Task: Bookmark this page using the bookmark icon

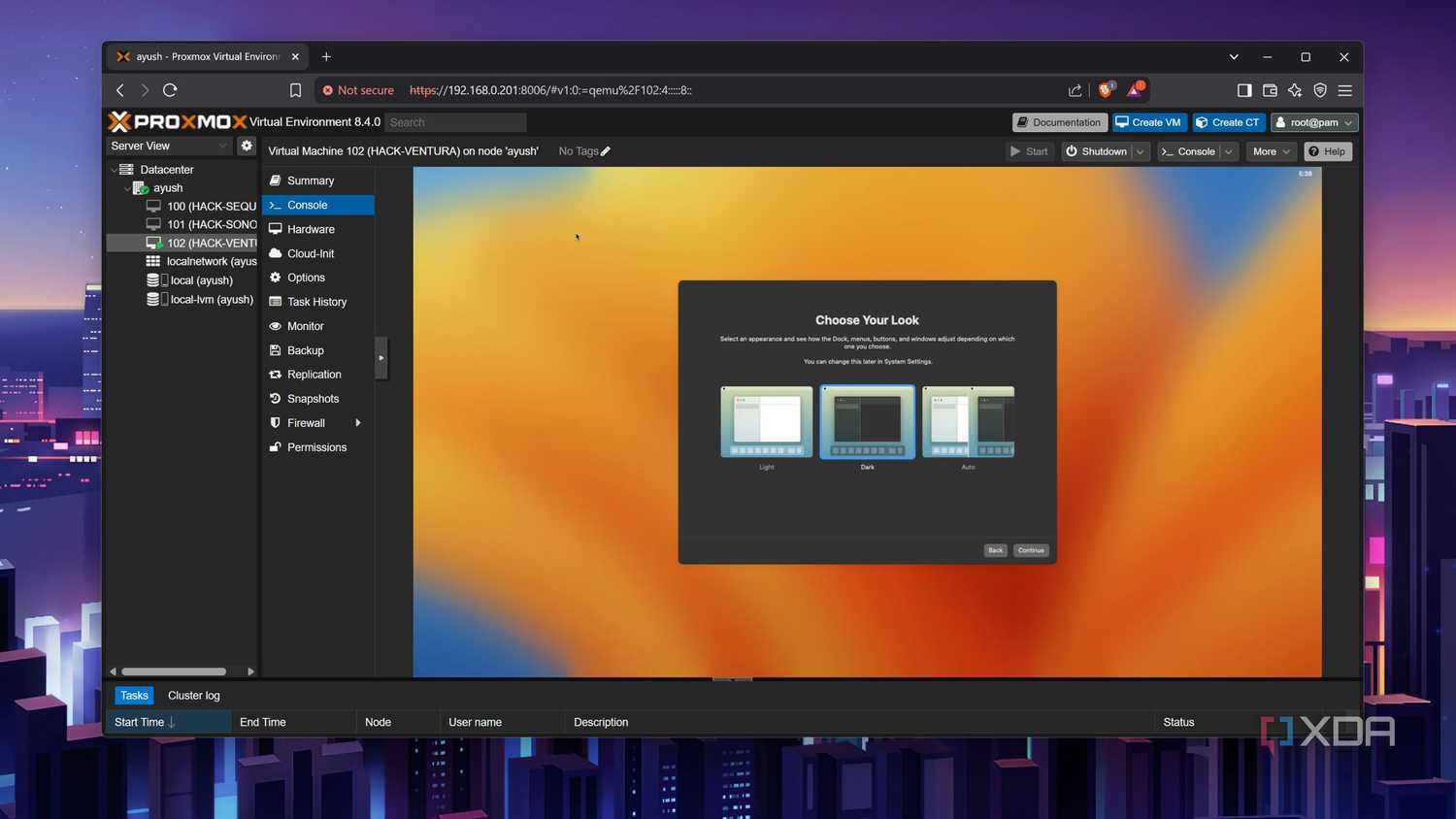Action: click(295, 90)
